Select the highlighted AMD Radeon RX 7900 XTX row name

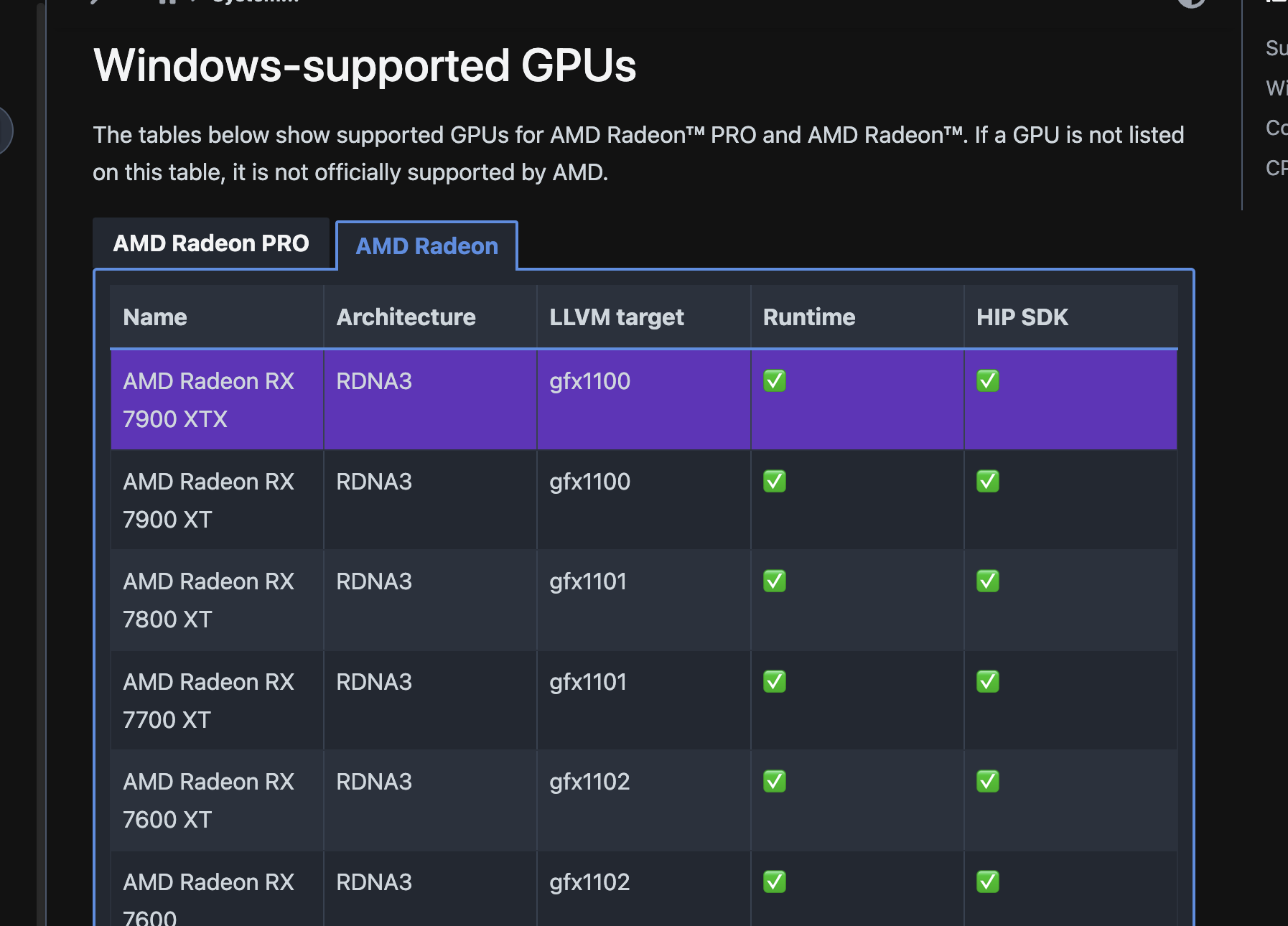click(x=208, y=400)
